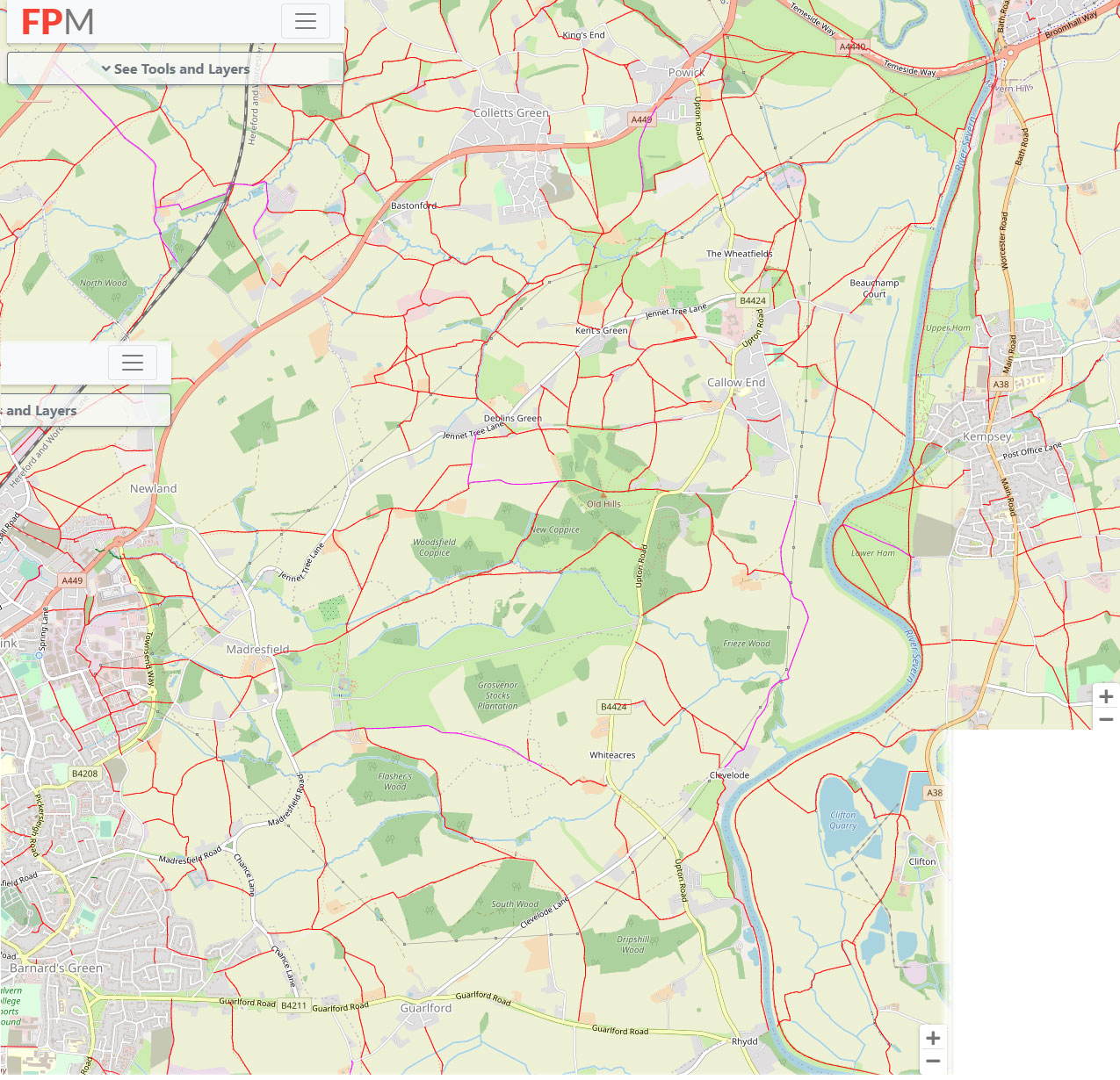This screenshot has height=1080, width=1120.
Task: Click the Clifton Quarry label
Action: click(x=842, y=820)
